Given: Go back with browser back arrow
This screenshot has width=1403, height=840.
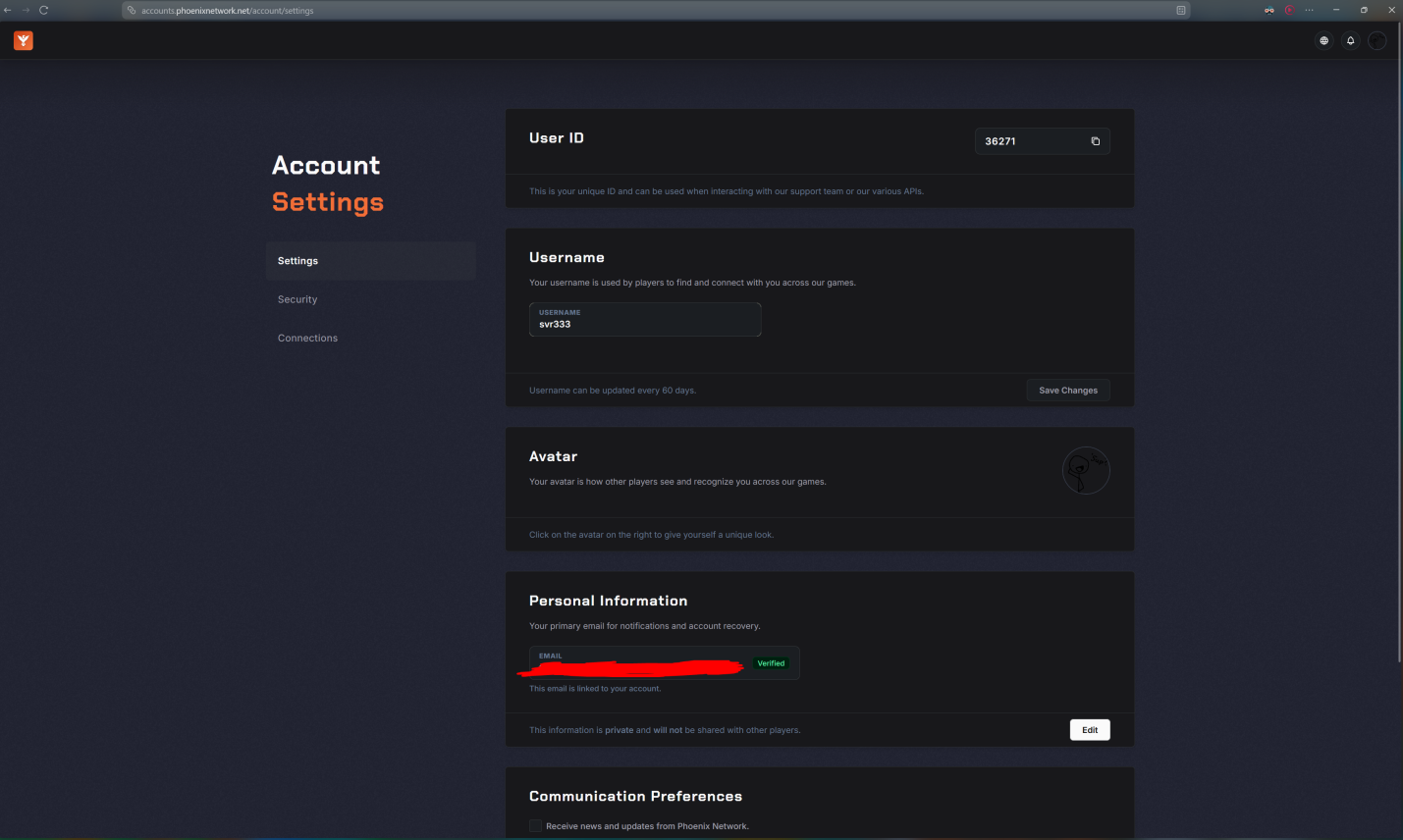Looking at the screenshot, I should point(8,10).
